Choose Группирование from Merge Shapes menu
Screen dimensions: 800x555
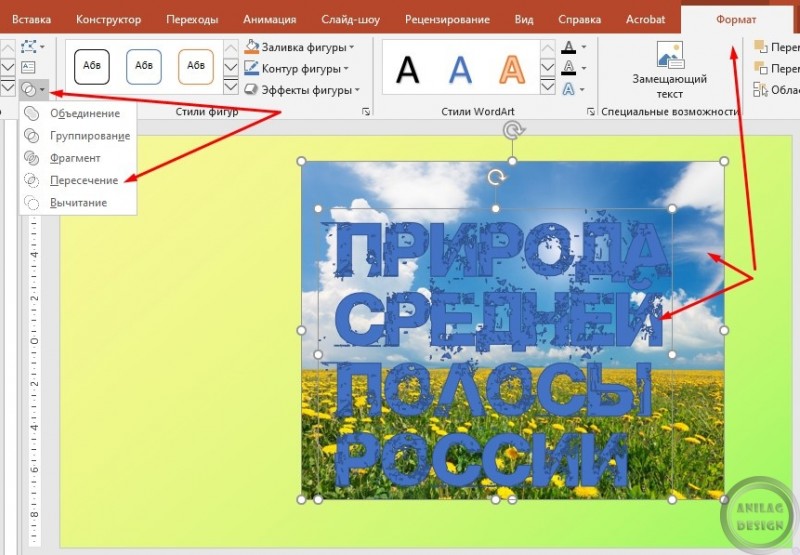pos(78,136)
